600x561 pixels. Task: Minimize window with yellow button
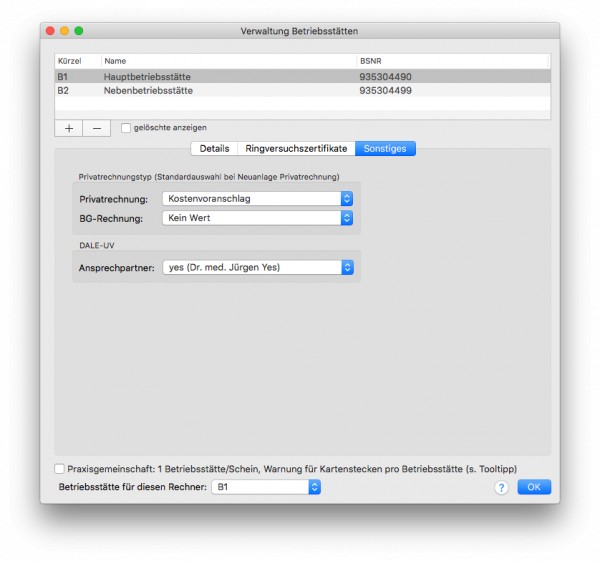point(64,31)
